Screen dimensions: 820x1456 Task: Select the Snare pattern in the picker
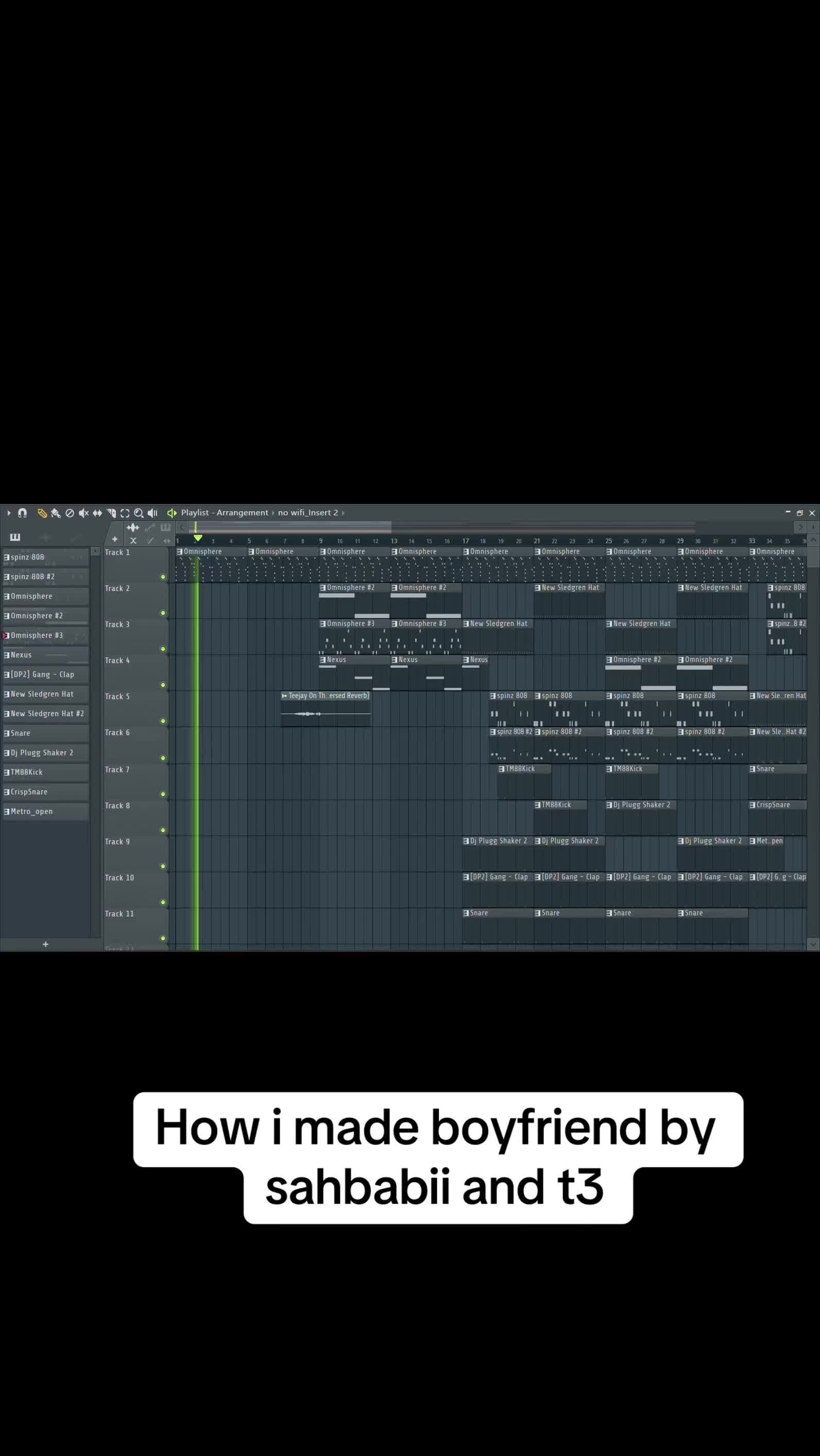[45, 733]
